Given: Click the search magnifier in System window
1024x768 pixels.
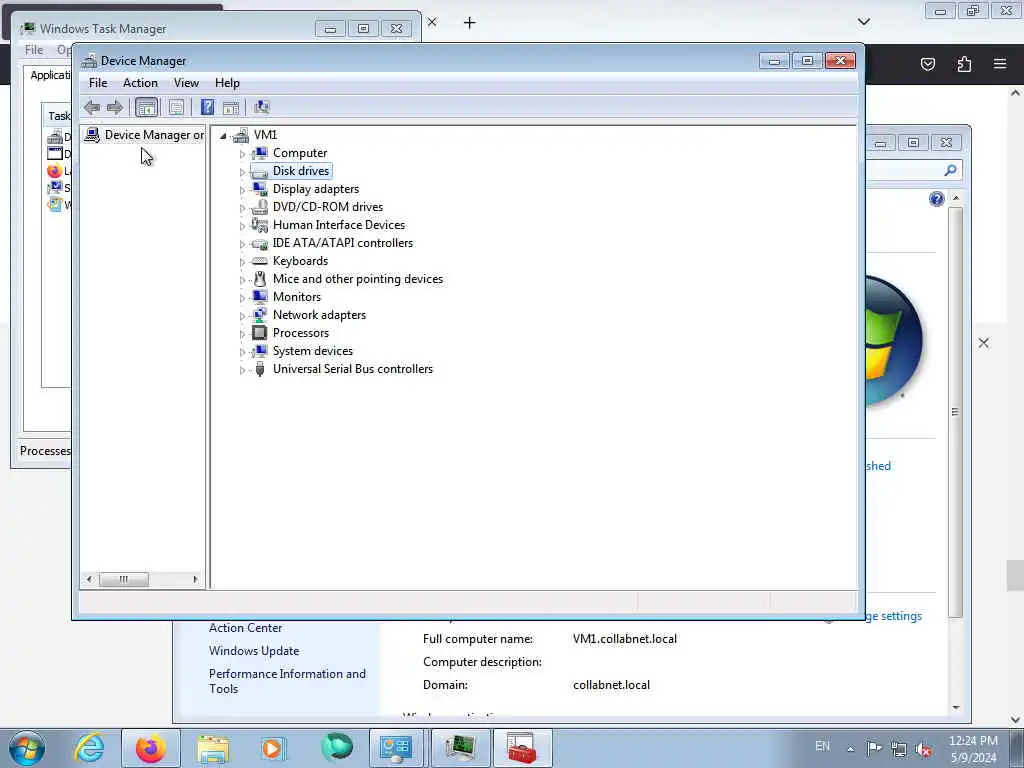Looking at the screenshot, I should point(950,170).
